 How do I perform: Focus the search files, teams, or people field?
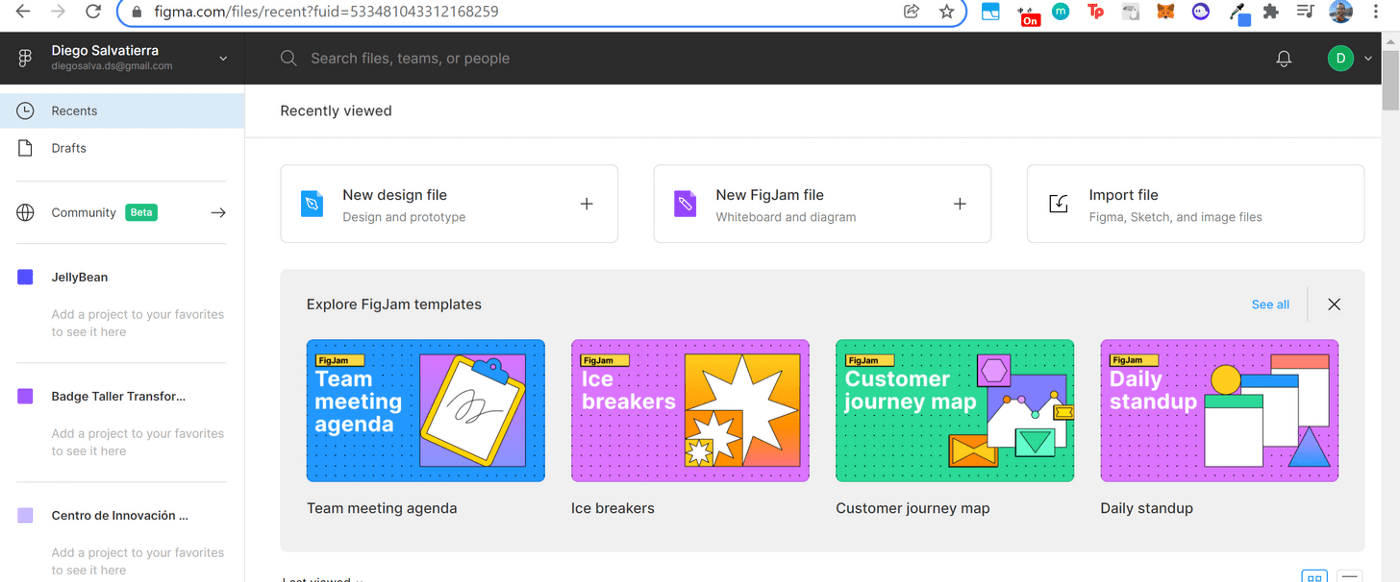point(410,58)
